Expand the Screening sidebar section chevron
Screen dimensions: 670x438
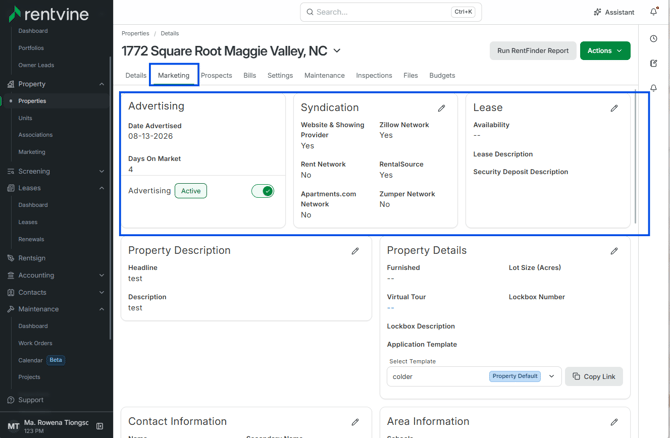tap(102, 171)
